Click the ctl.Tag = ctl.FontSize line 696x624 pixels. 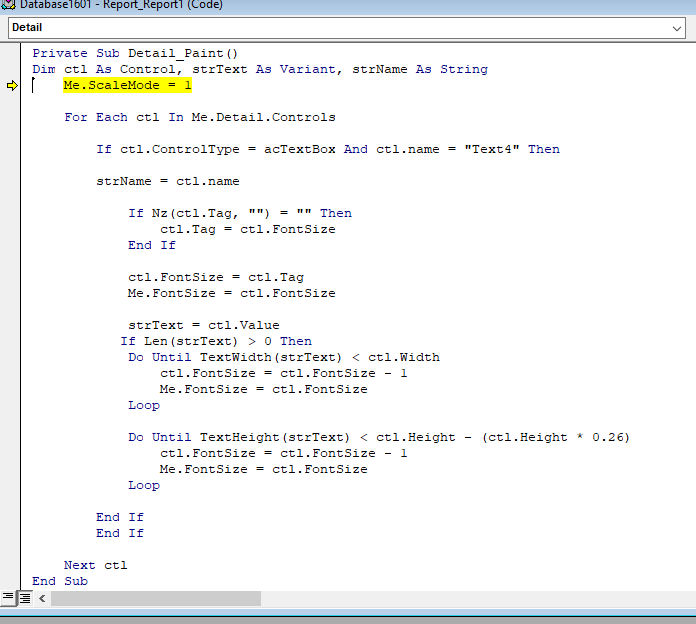tap(248, 229)
